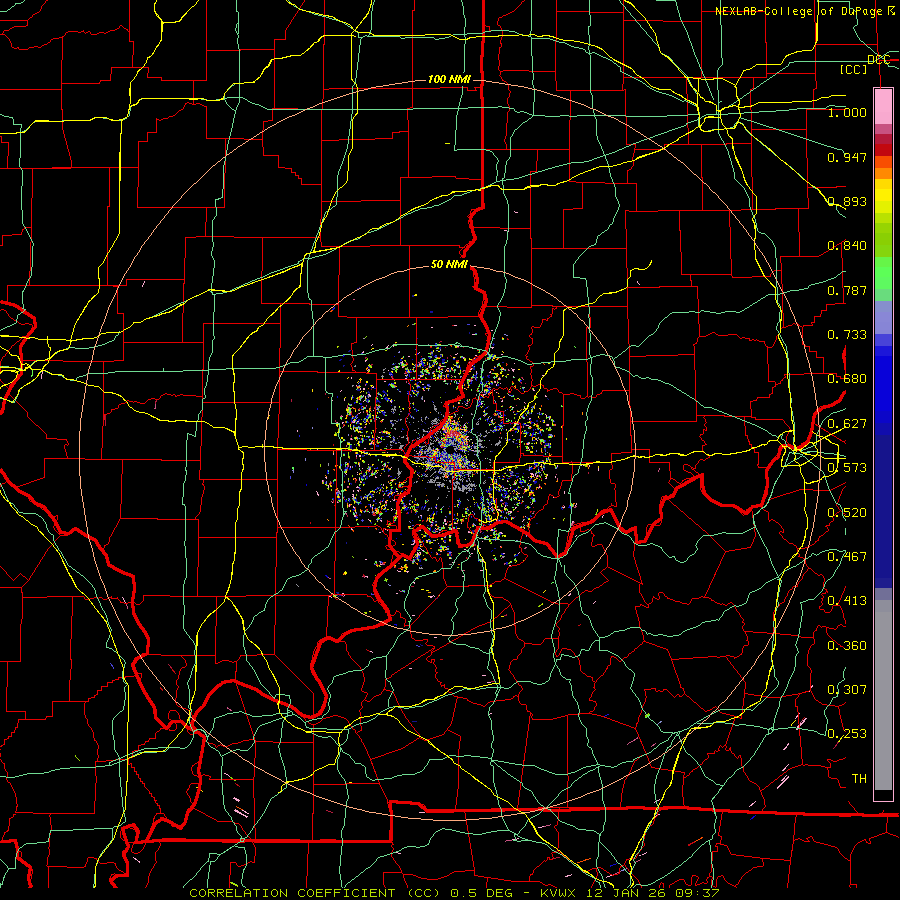Click the 0.467 value on the color scale

tap(847, 556)
